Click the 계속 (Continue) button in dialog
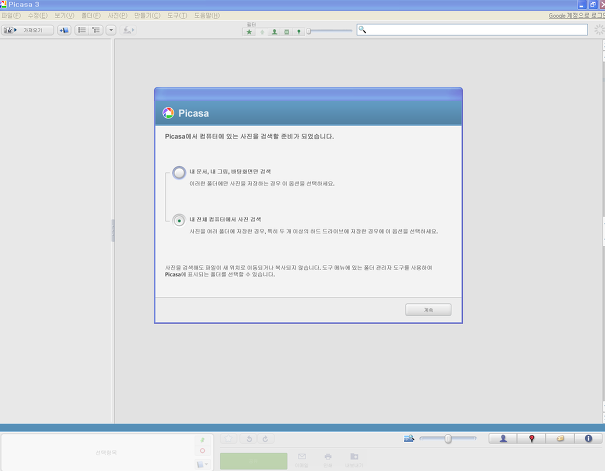 pos(428,310)
